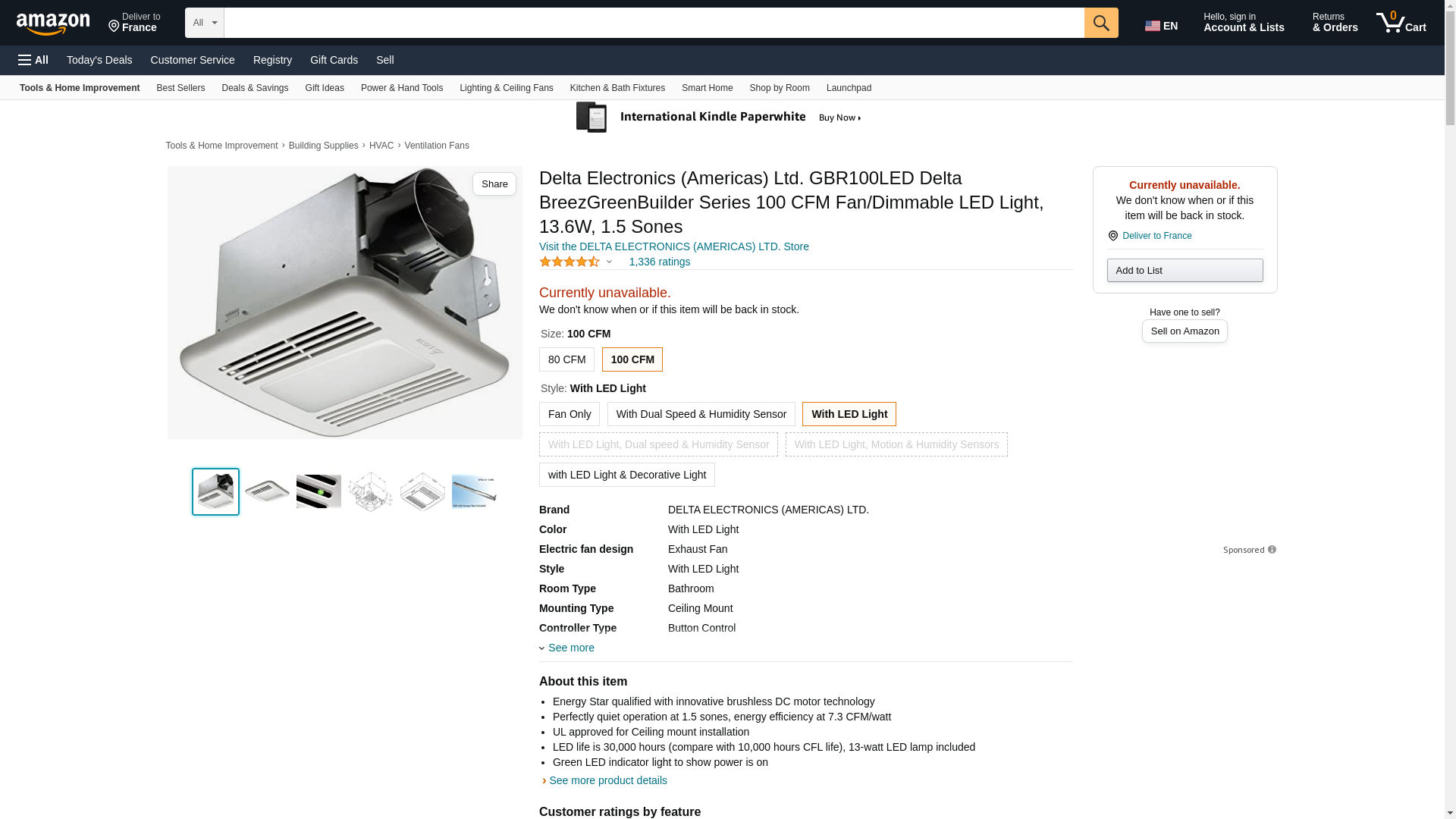Click the main search input field
The image size is (1456, 819).
[x=653, y=23]
